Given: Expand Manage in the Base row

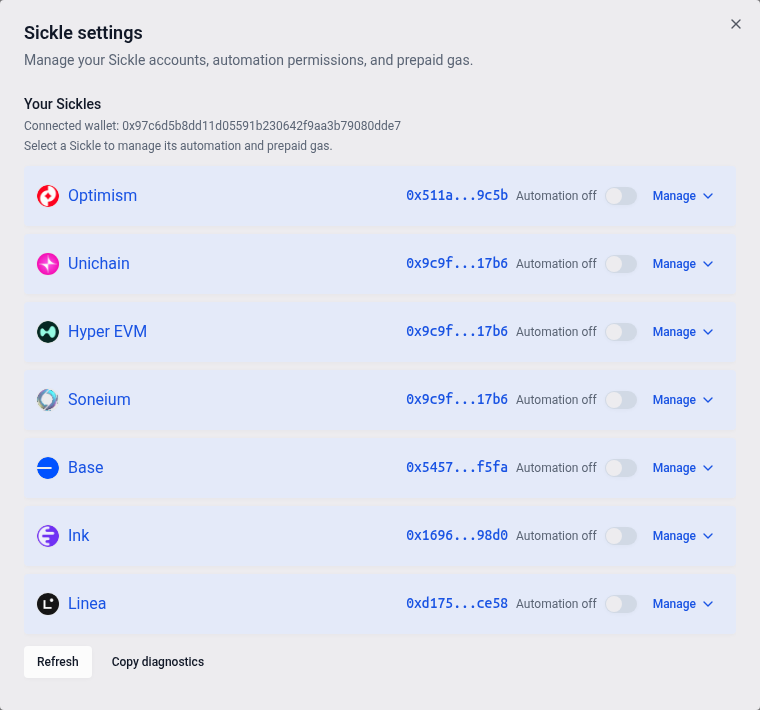Looking at the screenshot, I should click(x=683, y=468).
